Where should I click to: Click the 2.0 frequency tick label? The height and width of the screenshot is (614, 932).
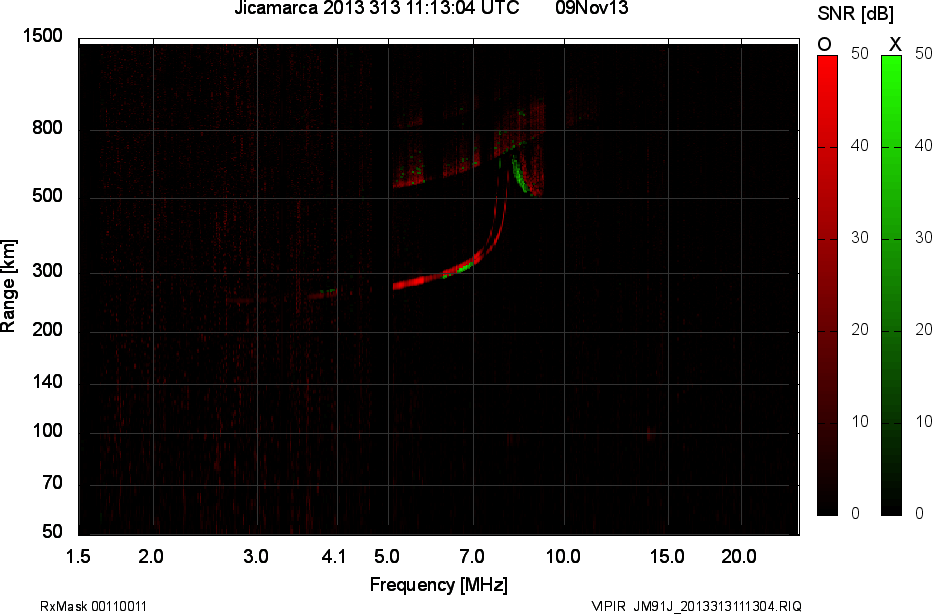[x=151, y=557]
